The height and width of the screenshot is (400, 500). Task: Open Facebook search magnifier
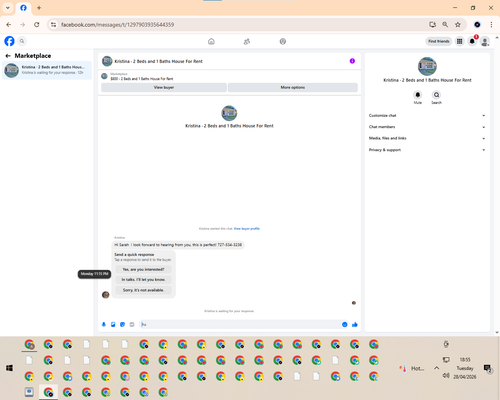coord(22,41)
